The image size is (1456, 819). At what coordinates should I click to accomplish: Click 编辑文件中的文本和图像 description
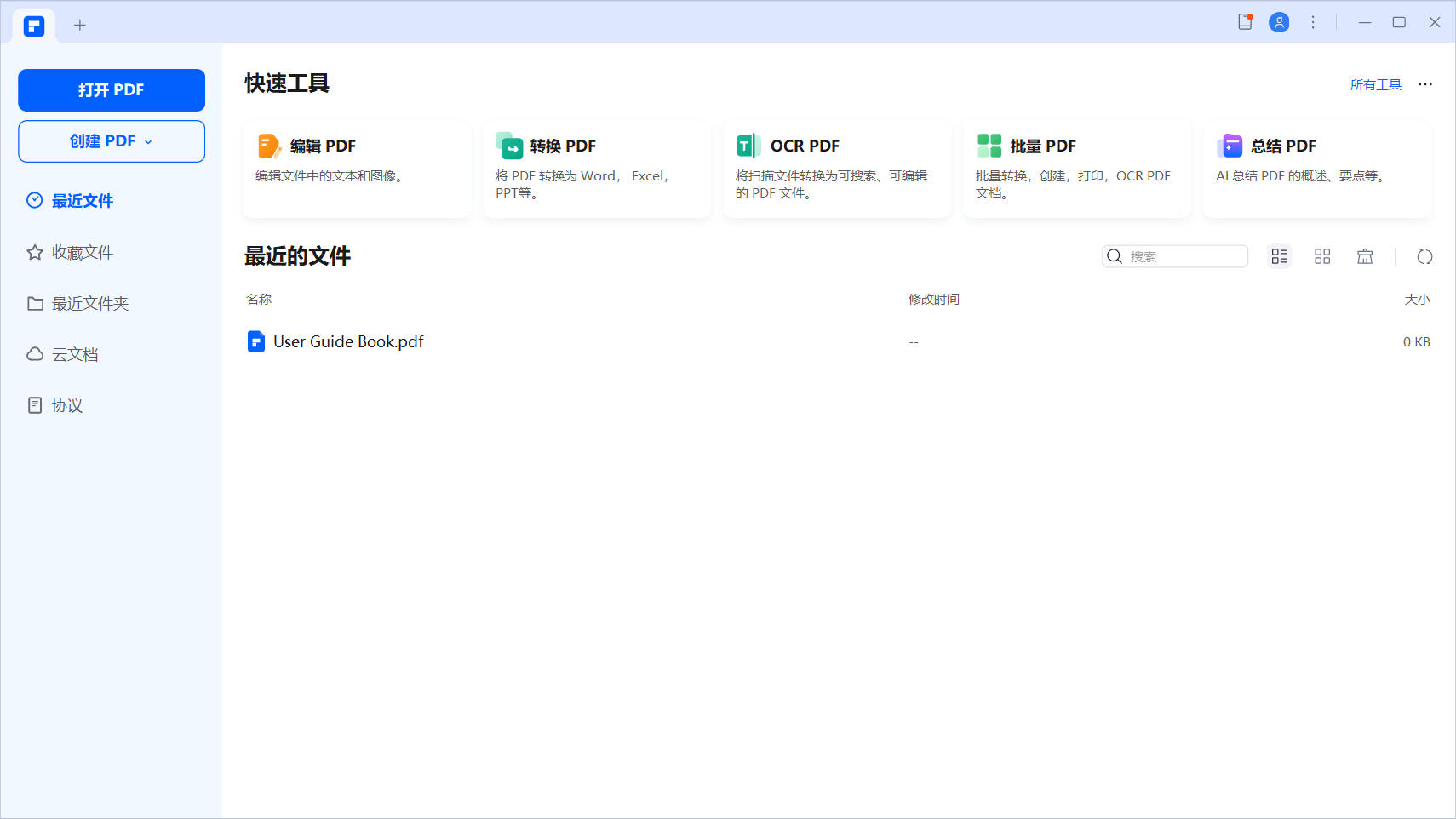coord(329,176)
